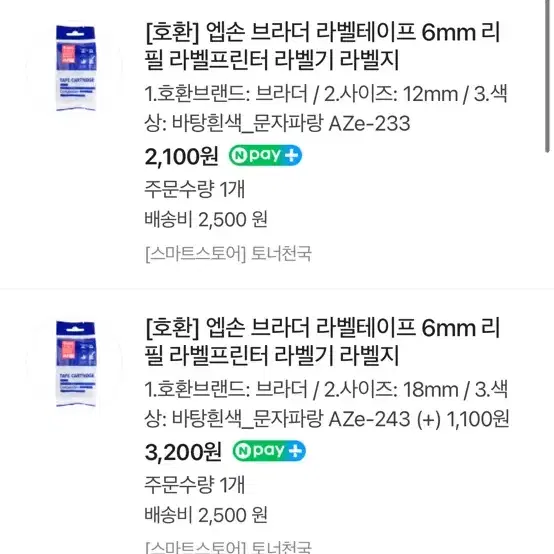Select the AZe-243 option description text
This screenshot has height=554, width=554.
(326, 404)
